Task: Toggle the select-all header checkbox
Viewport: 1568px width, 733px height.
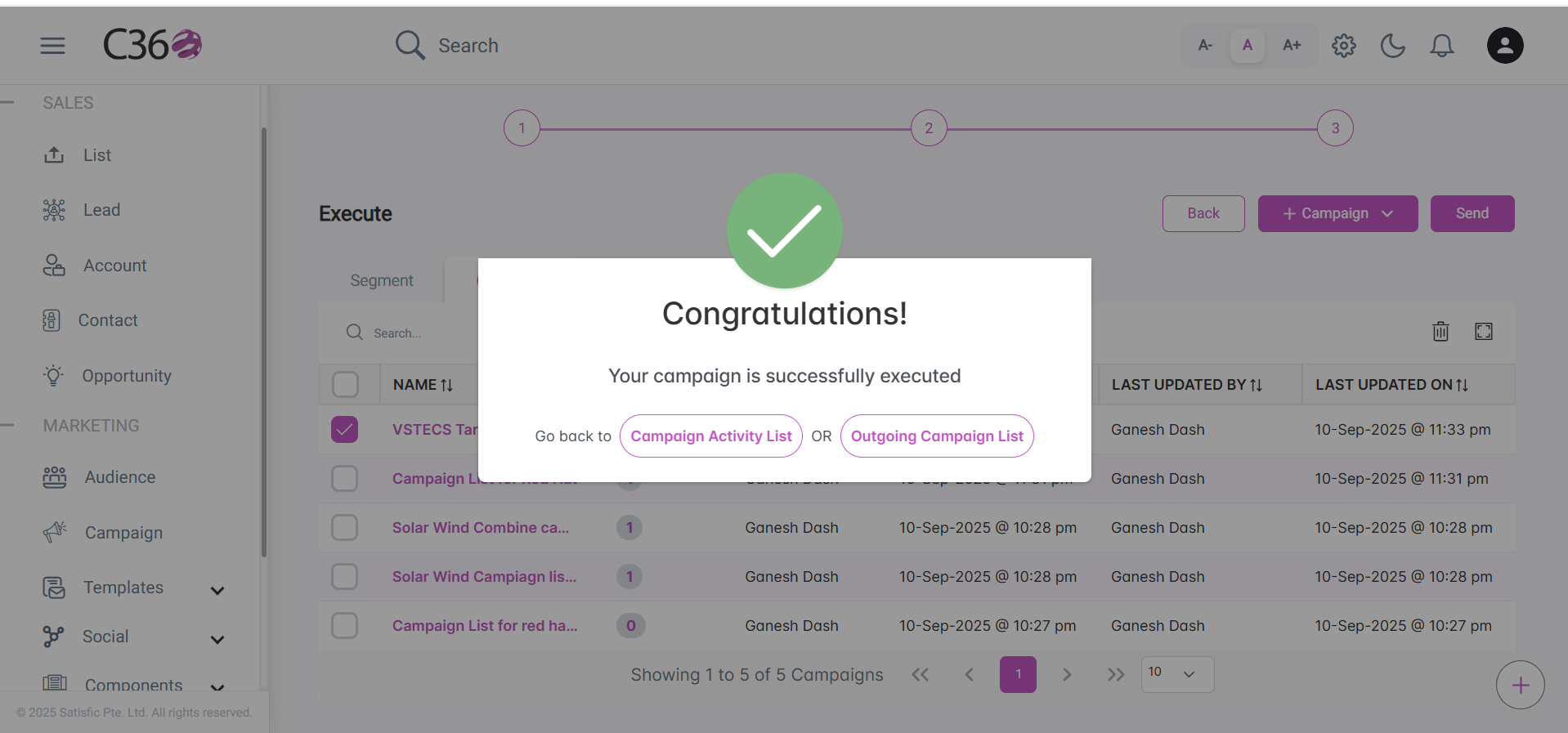Action: (x=345, y=385)
